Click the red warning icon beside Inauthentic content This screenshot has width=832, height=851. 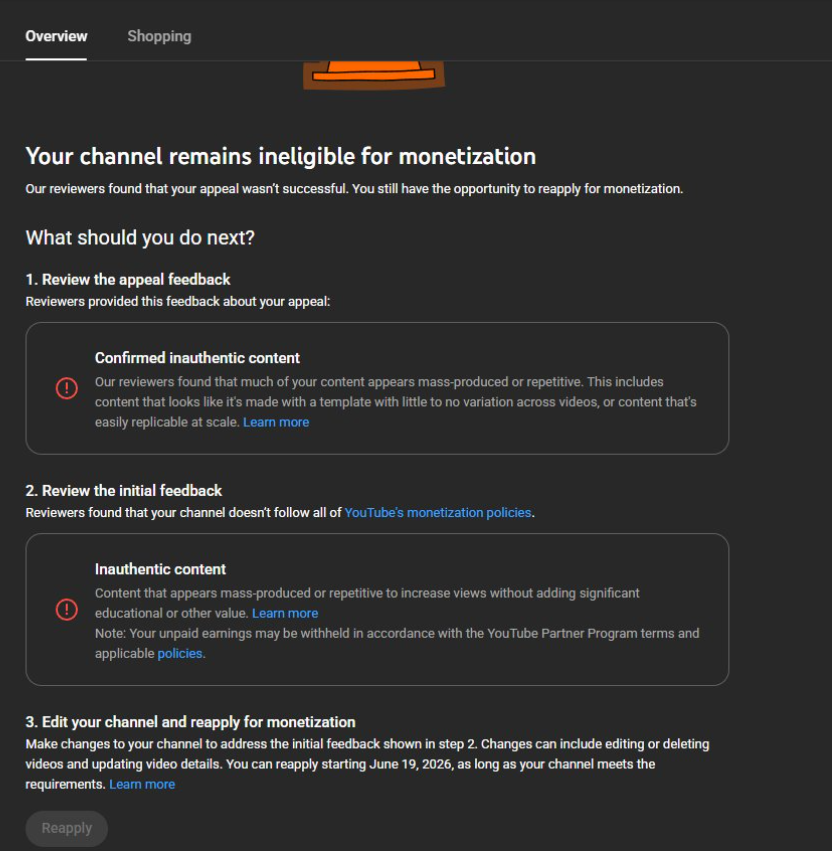click(67, 609)
